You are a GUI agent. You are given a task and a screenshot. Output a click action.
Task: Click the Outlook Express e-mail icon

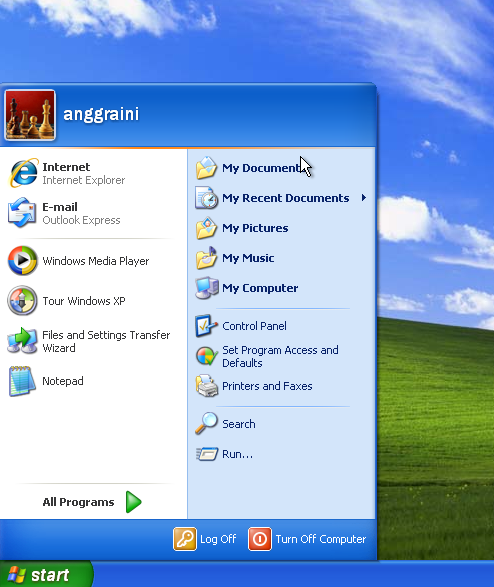click(x=22, y=213)
